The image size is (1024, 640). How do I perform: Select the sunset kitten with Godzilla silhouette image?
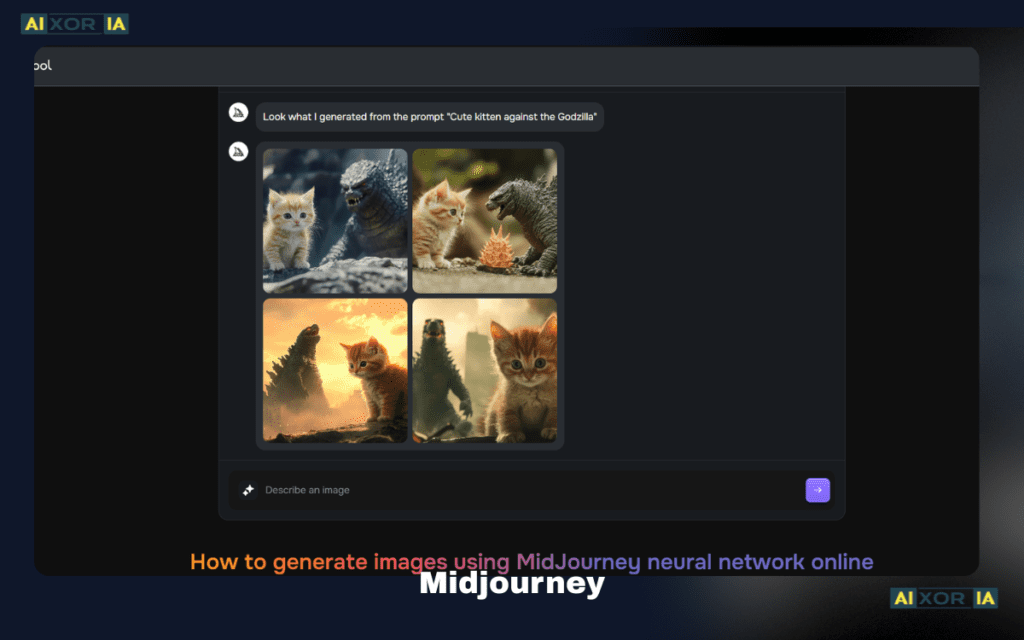click(334, 371)
